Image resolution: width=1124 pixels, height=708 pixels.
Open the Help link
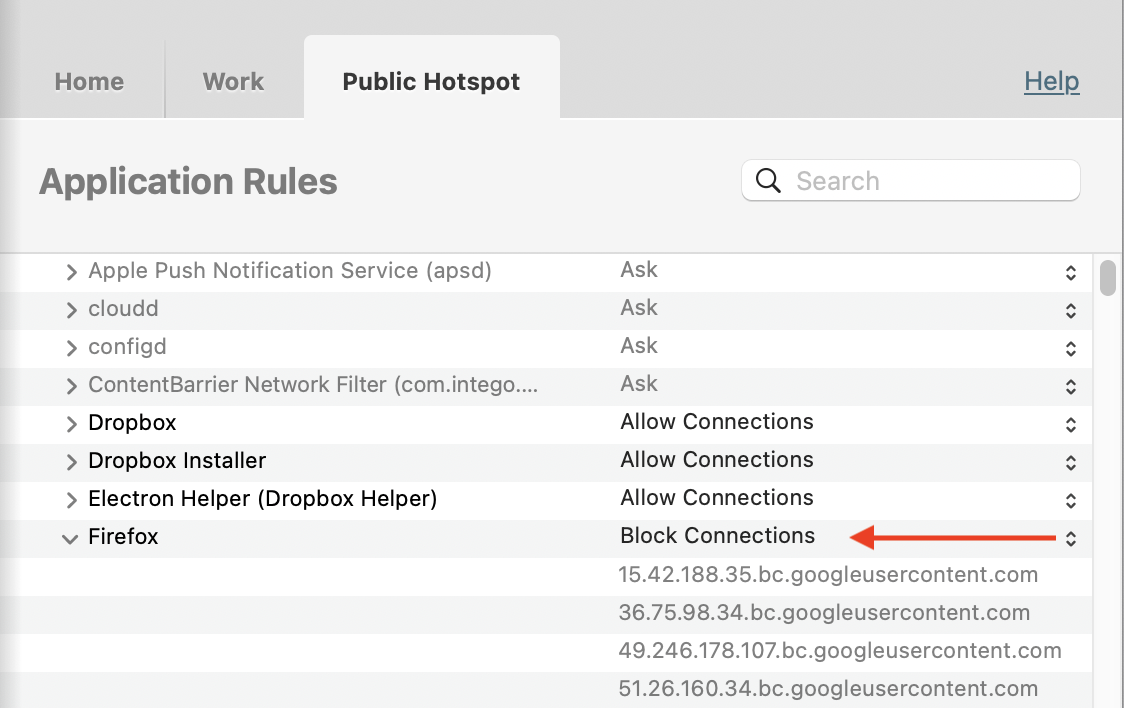[1051, 81]
